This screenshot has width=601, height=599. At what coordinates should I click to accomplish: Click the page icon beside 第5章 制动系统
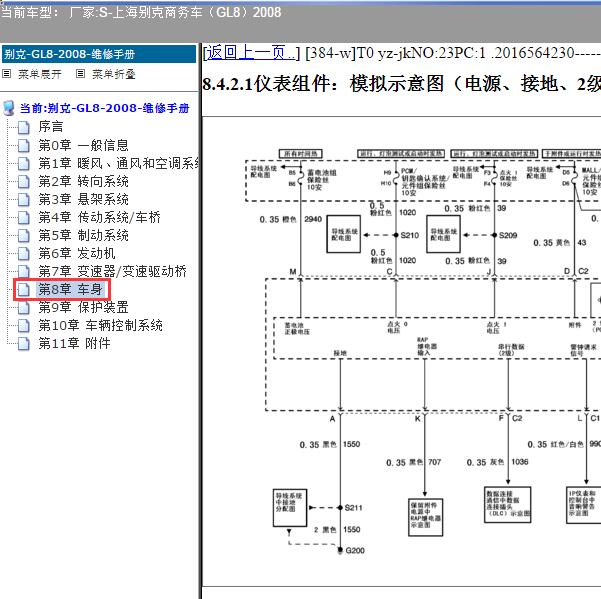(x=24, y=236)
